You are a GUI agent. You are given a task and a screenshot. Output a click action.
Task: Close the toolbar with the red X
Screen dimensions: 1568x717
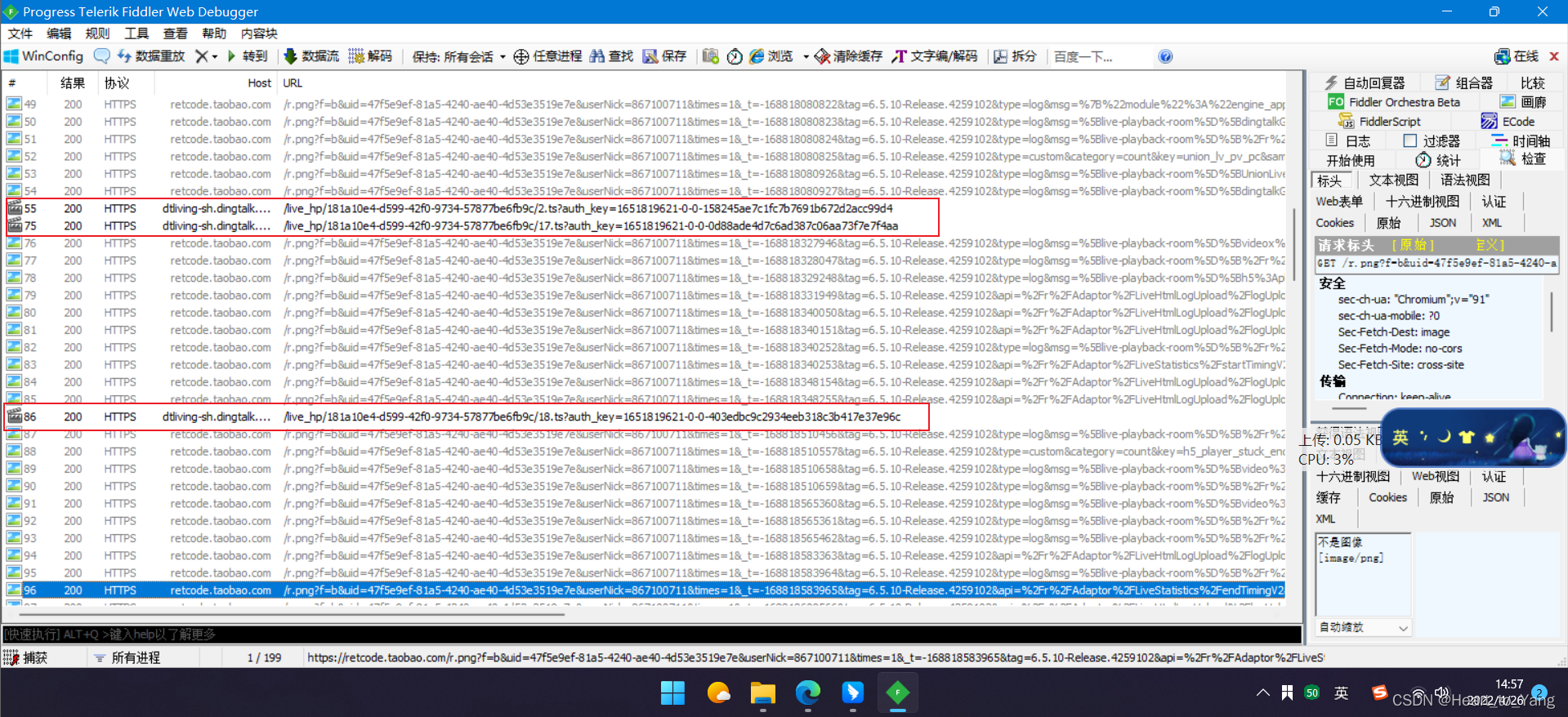[x=1554, y=56]
